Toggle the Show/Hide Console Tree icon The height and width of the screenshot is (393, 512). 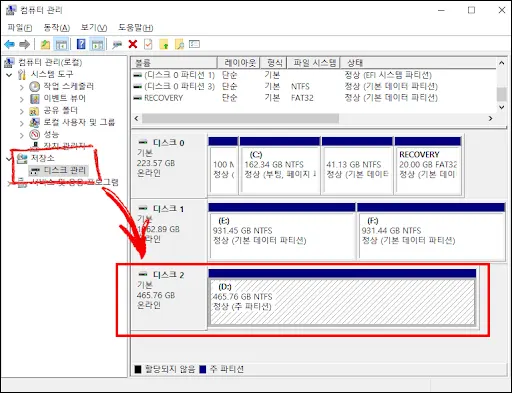point(61,44)
